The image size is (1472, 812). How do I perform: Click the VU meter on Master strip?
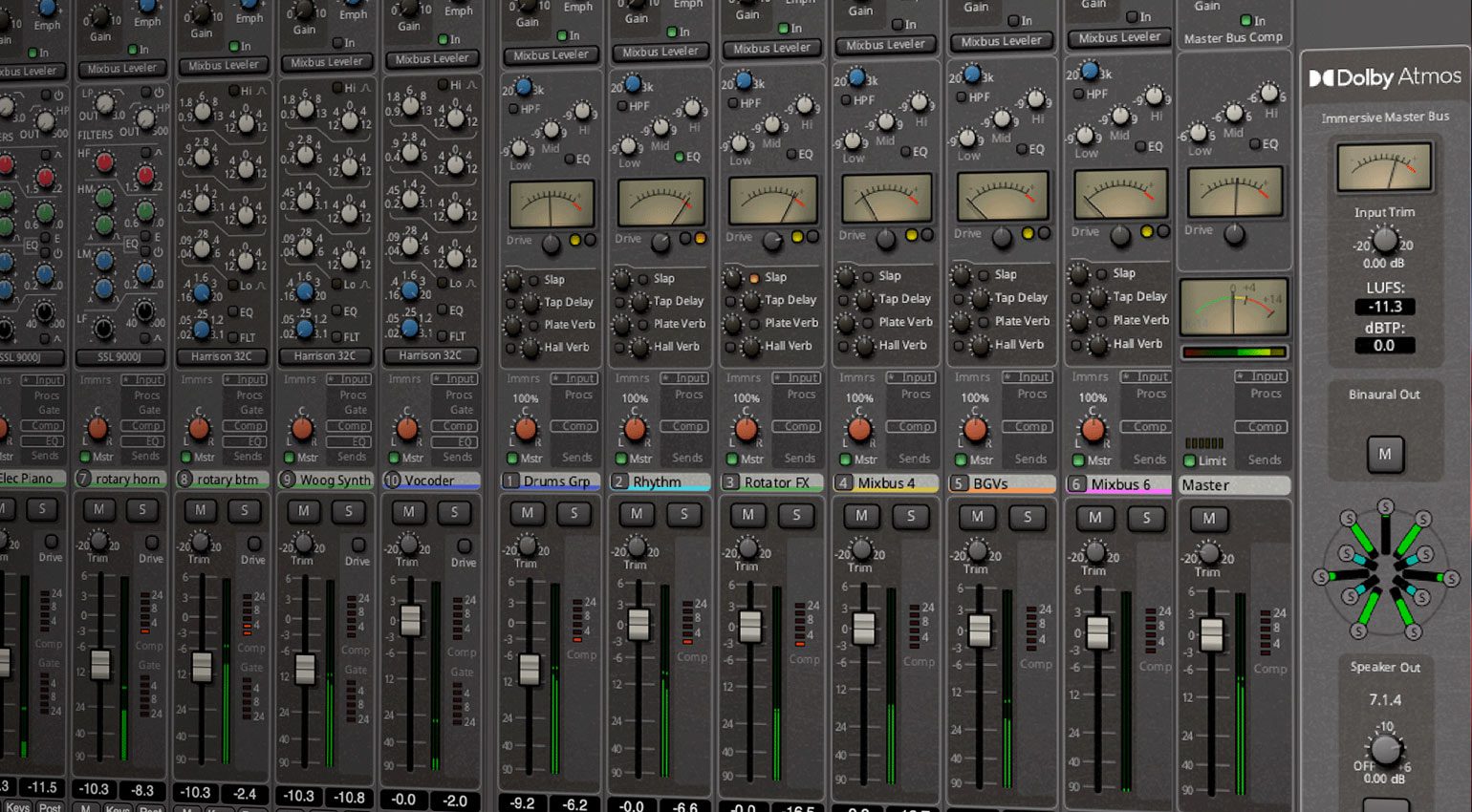point(1235,191)
